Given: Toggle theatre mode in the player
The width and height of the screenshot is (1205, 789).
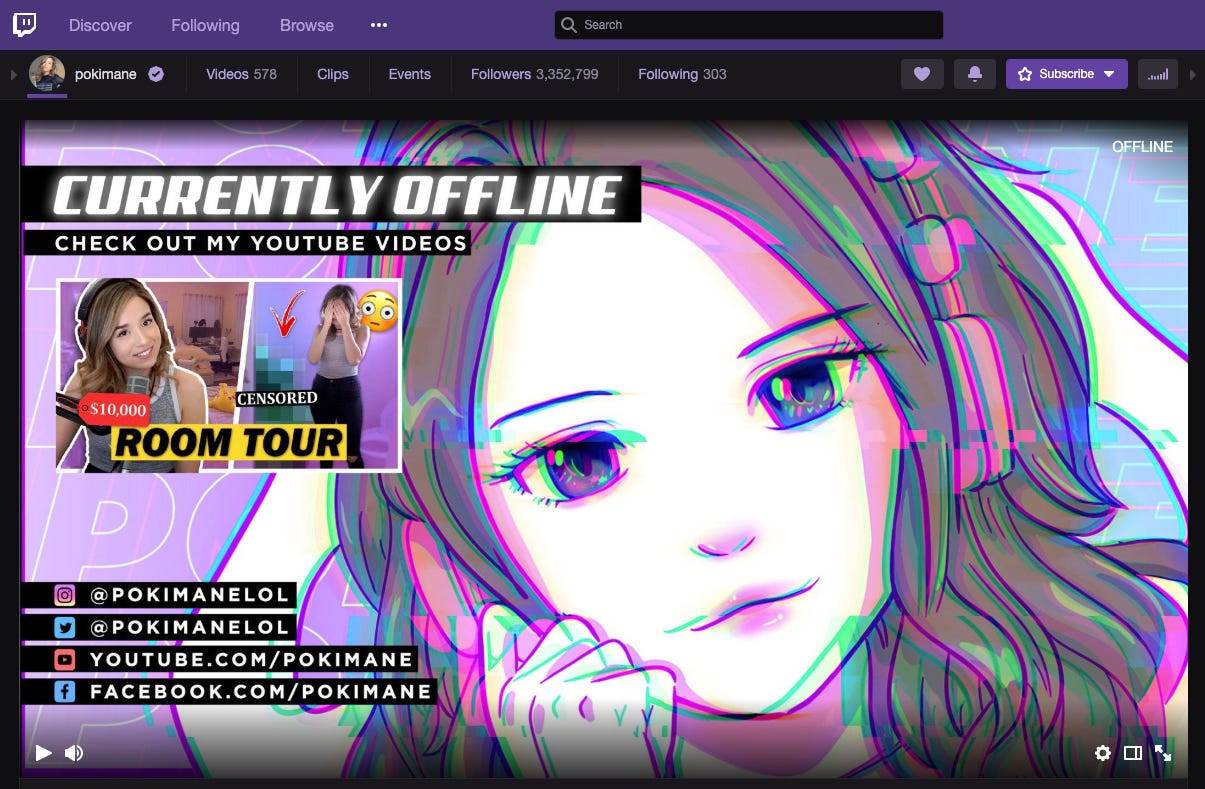Looking at the screenshot, I should point(1133,753).
